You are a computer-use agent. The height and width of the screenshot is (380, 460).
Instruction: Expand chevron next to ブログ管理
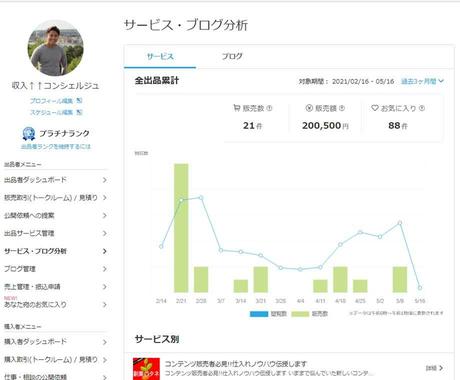pos(105,269)
